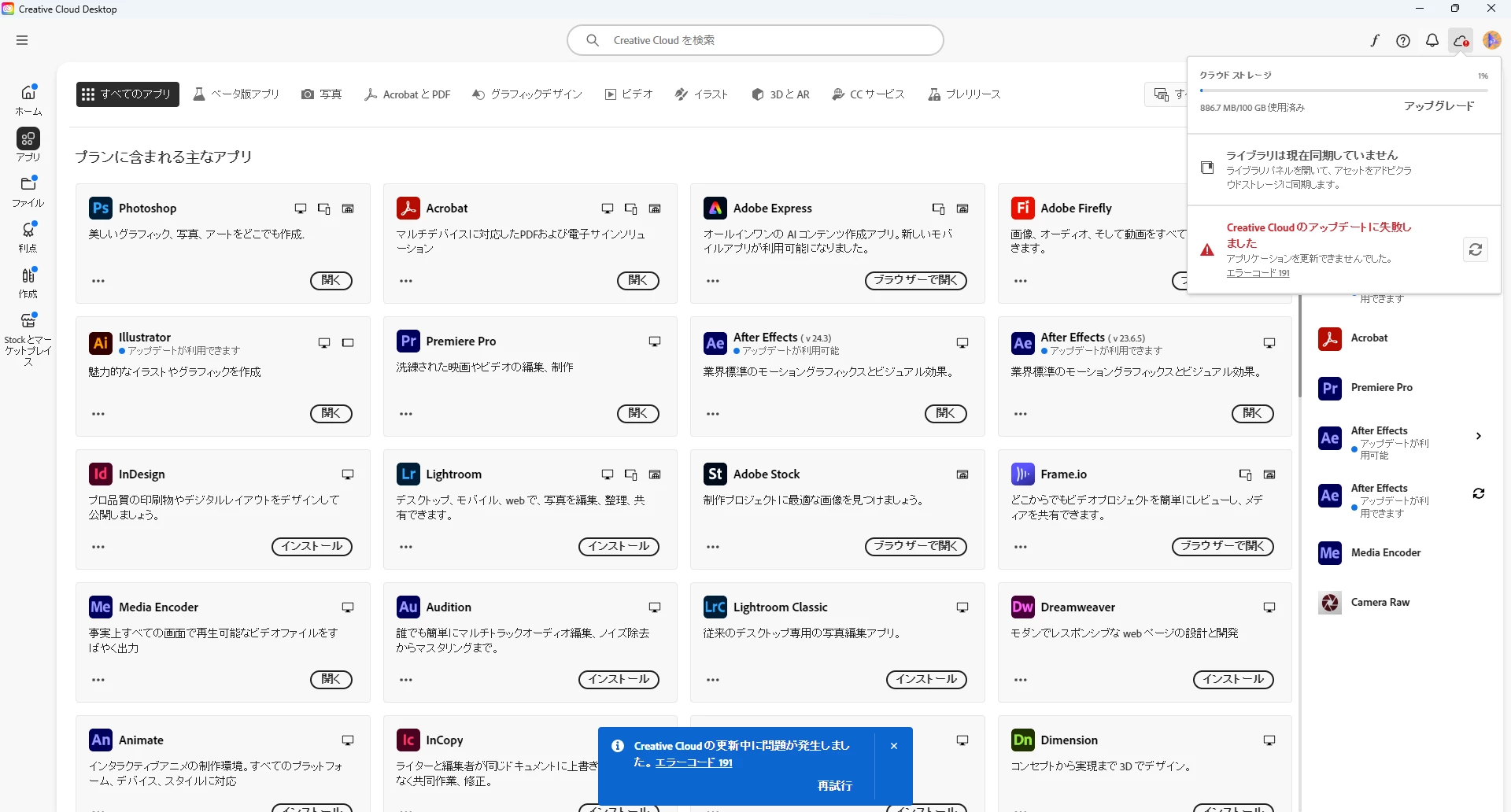Click the Premiere Pro card icon
The image size is (1511, 812).
(408, 341)
